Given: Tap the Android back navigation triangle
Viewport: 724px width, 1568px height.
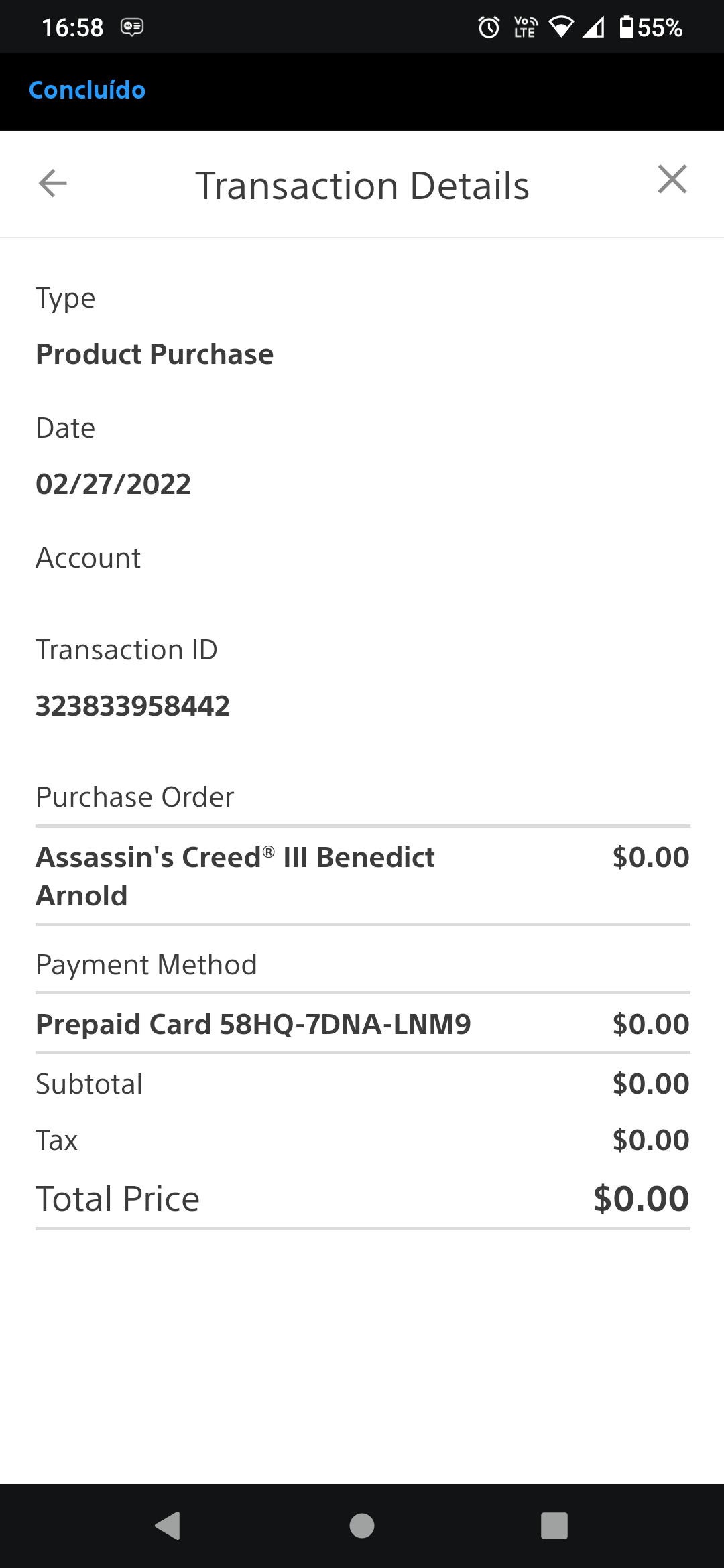Looking at the screenshot, I should pos(168,1526).
